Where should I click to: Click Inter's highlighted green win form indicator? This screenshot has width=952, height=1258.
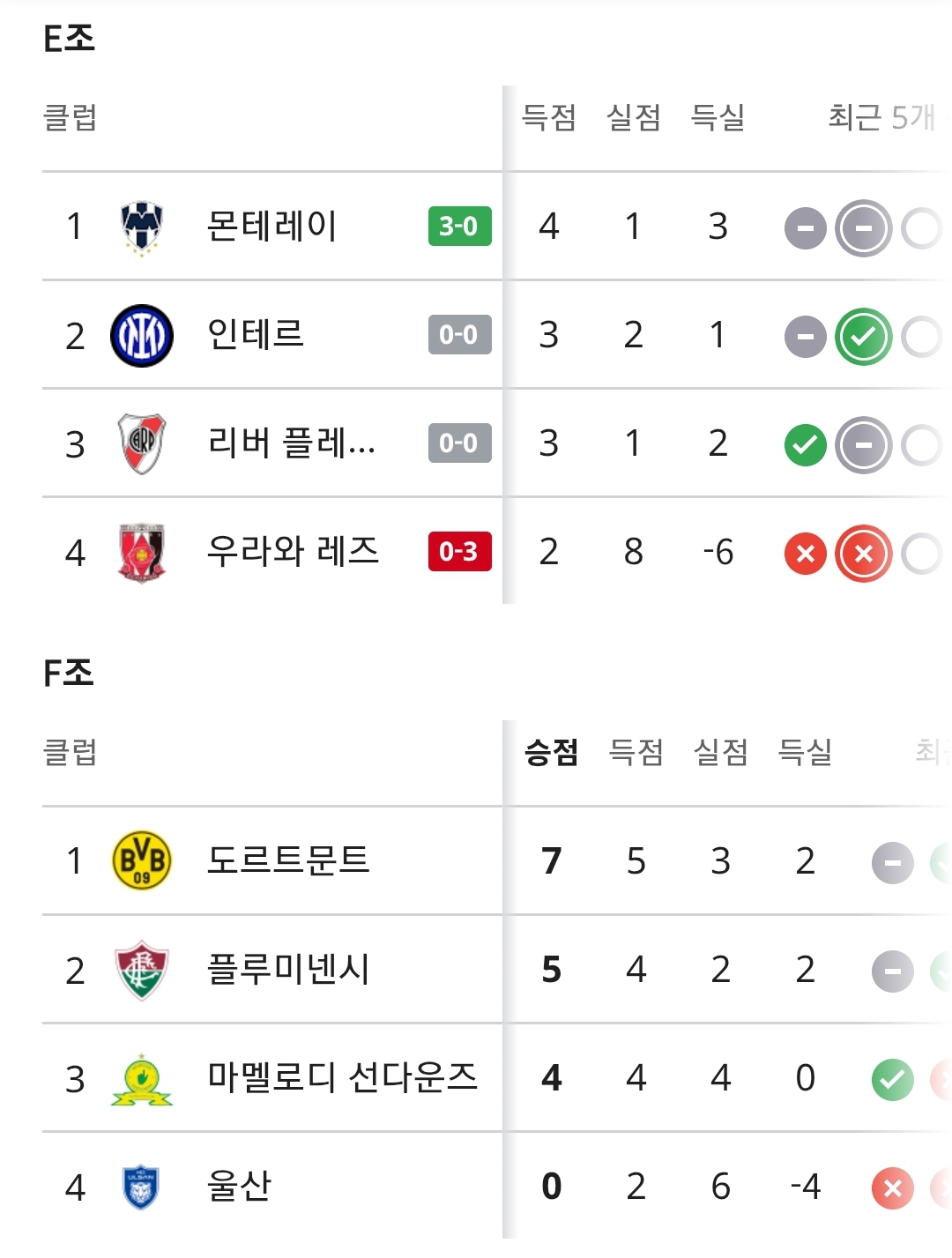tap(863, 337)
